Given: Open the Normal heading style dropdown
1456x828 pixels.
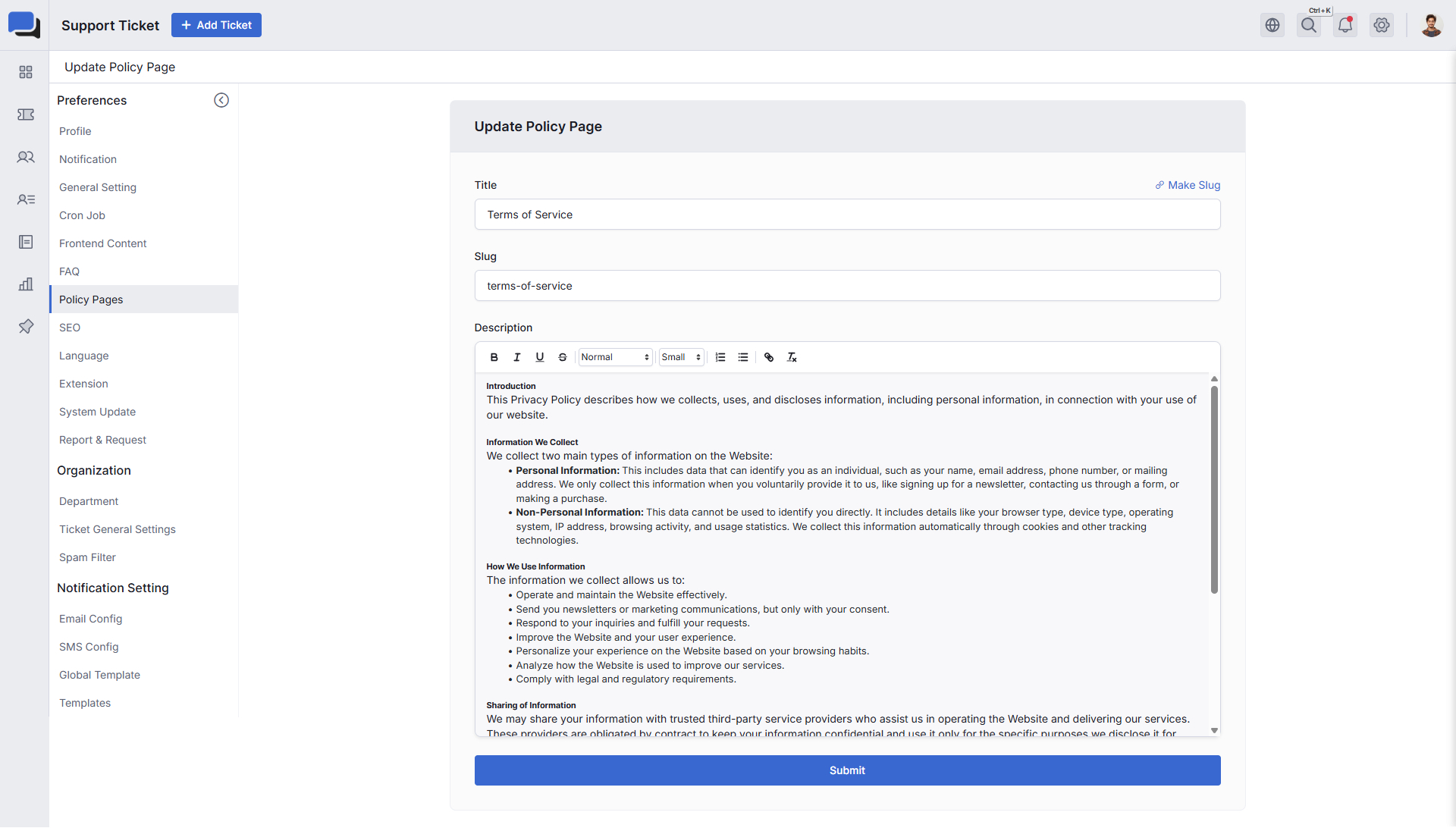Looking at the screenshot, I should [x=615, y=357].
